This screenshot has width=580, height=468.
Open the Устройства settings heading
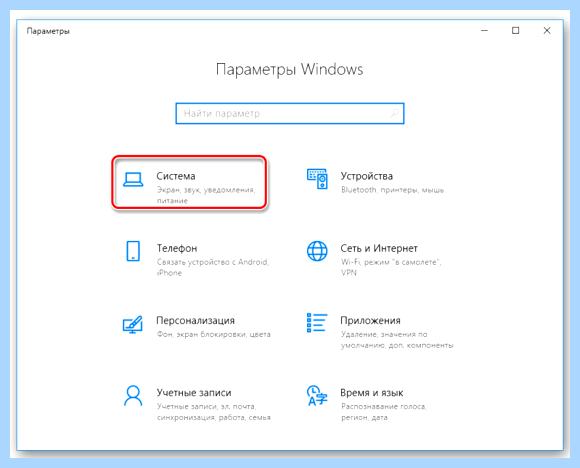point(367,176)
